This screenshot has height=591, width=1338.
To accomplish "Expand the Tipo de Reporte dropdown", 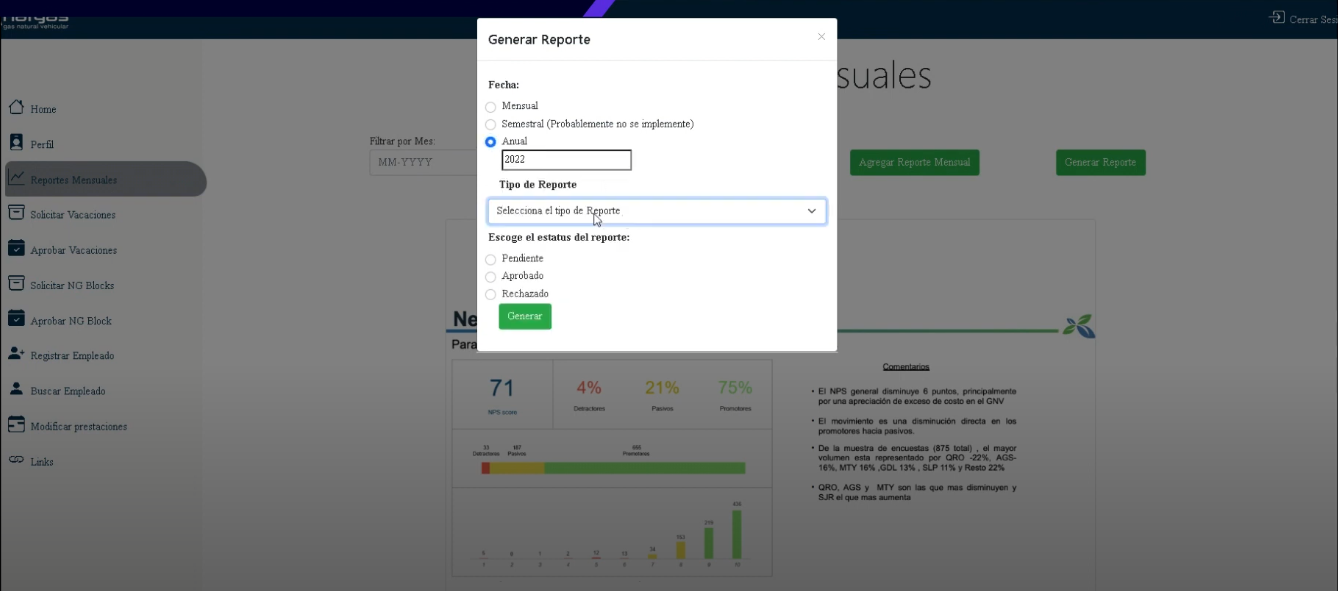I will pos(657,211).
